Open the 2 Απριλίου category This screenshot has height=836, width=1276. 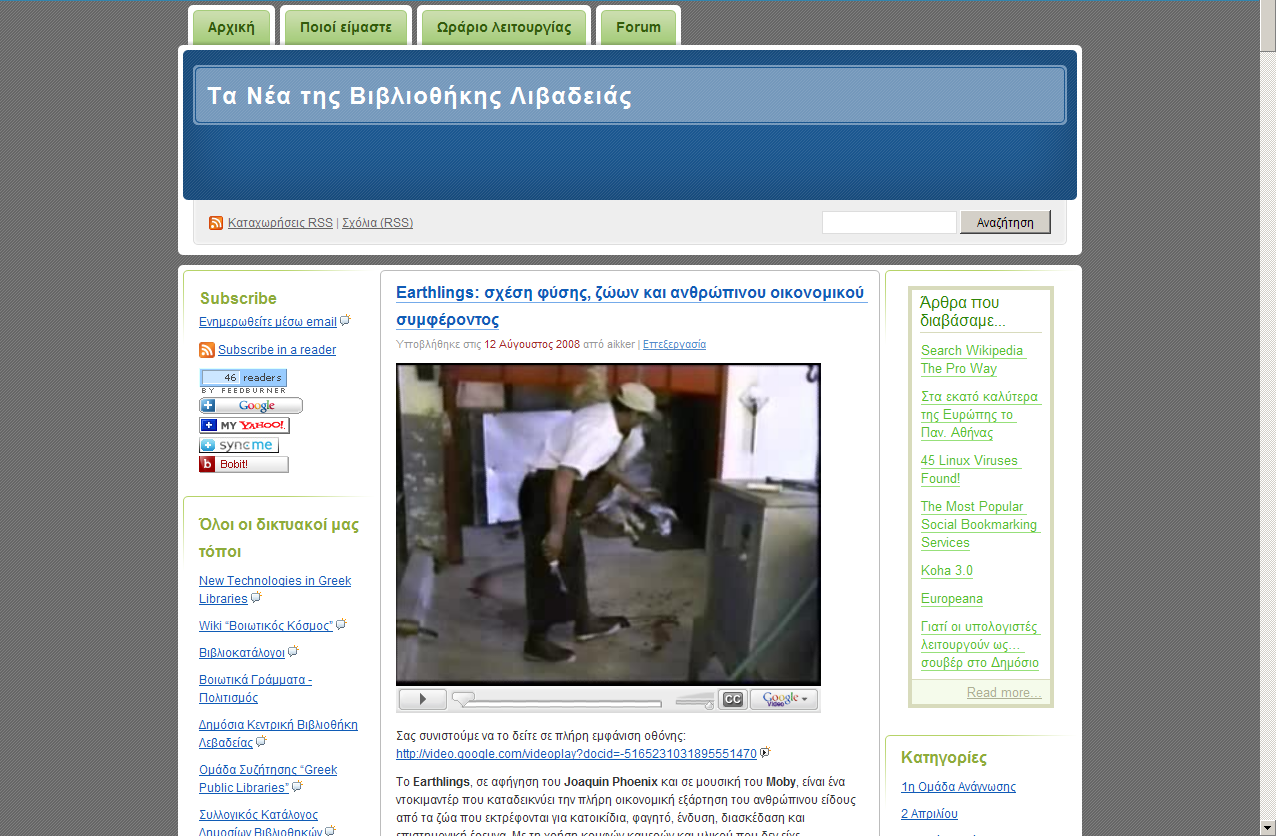[929, 814]
